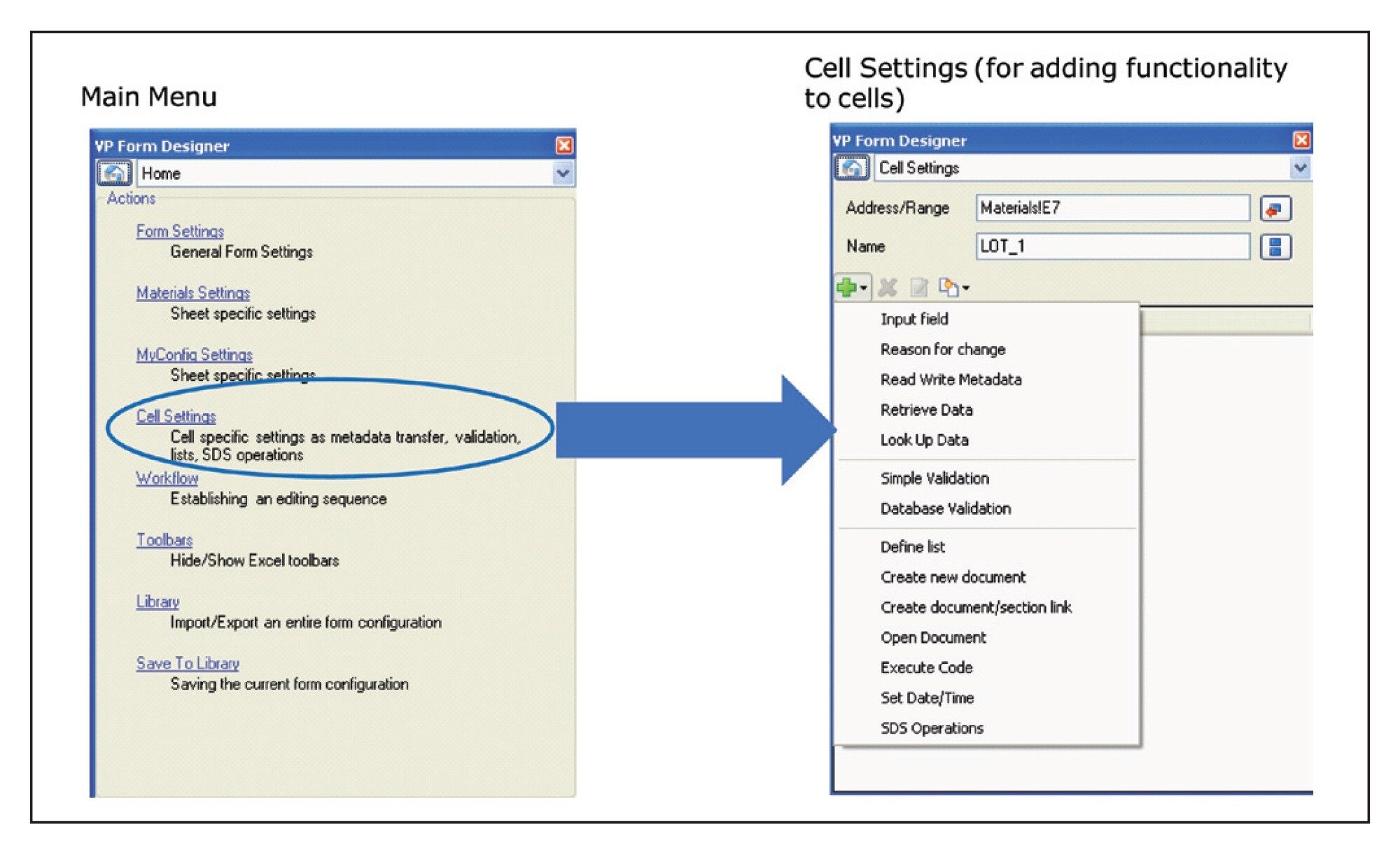
Task: Open the Cell Settings link
Action: tap(176, 416)
